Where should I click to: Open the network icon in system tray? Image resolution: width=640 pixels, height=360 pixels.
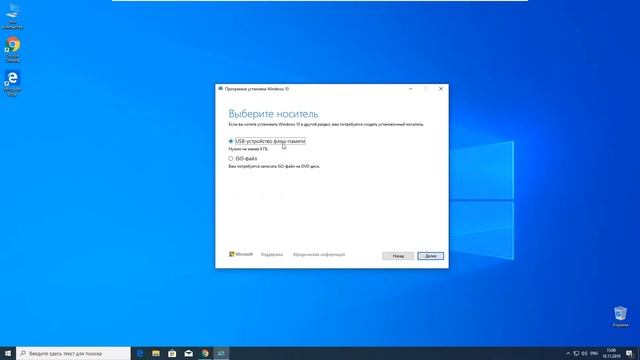tap(576, 353)
